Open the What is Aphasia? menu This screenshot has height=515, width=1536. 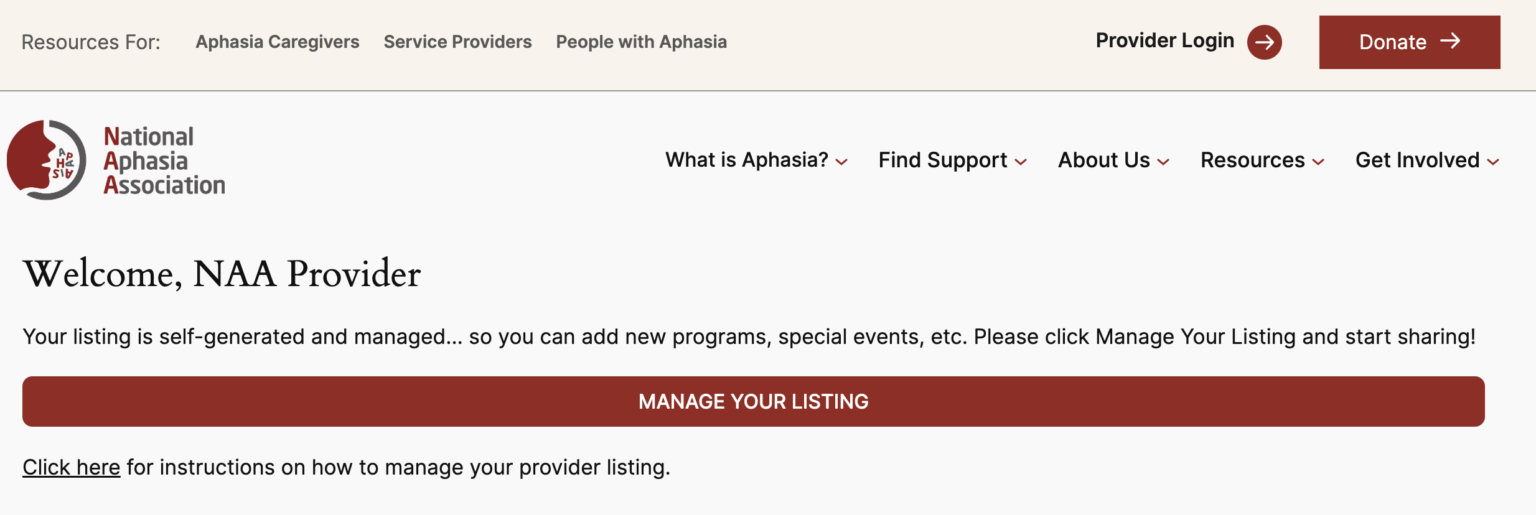pyautogui.click(x=747, y=160)
